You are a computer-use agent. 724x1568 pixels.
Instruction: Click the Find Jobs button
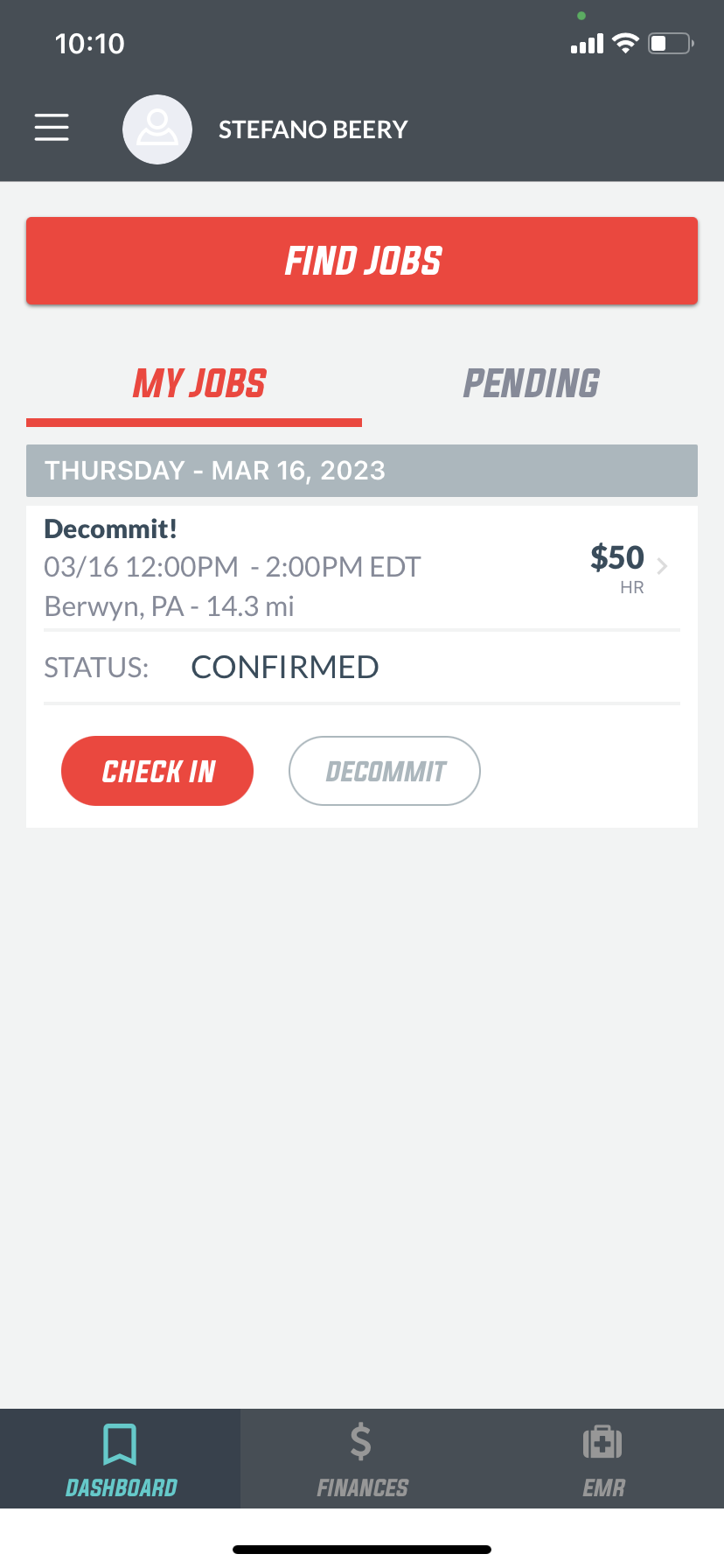(x=362, y=261)
